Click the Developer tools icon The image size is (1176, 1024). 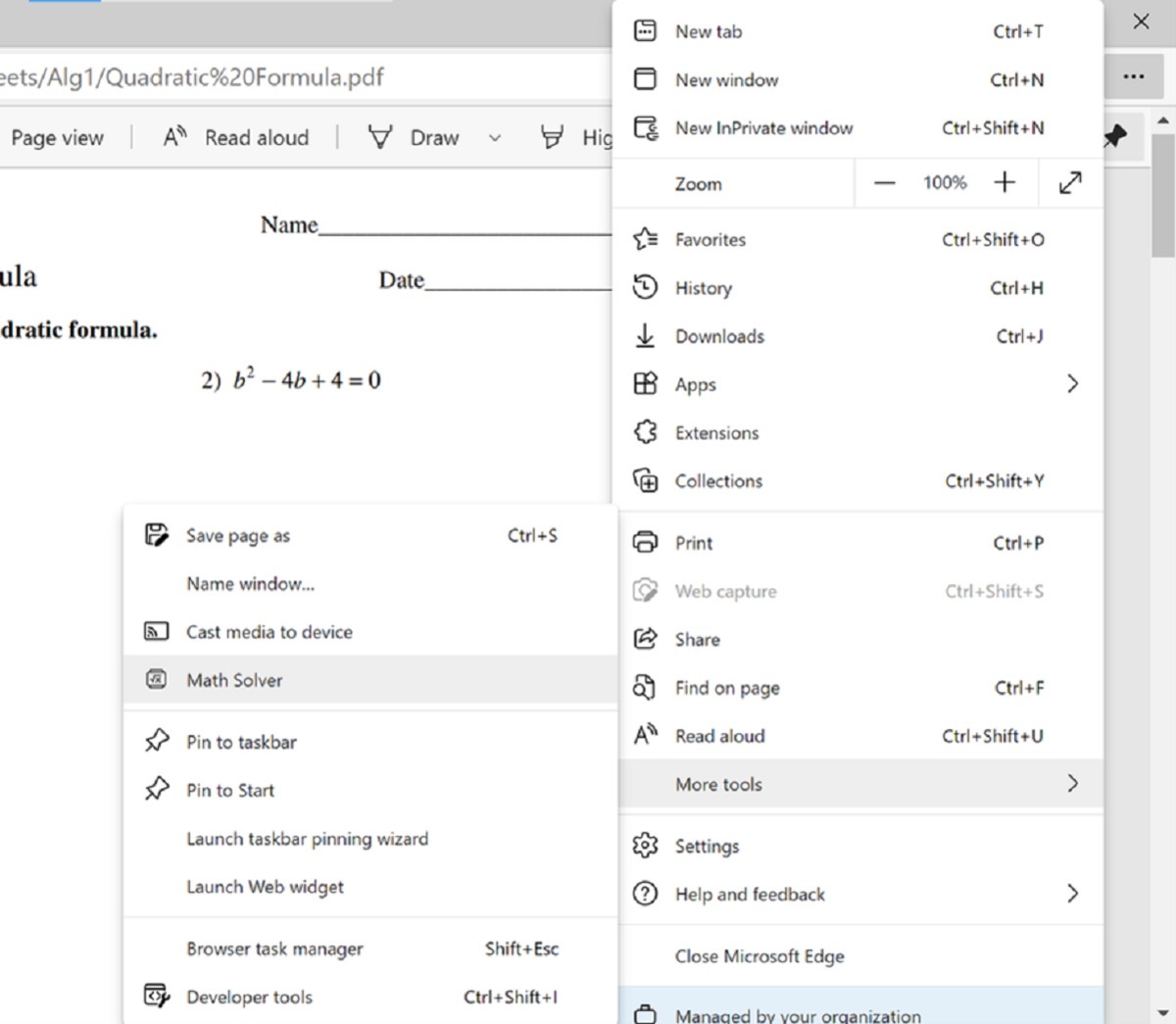156,996
